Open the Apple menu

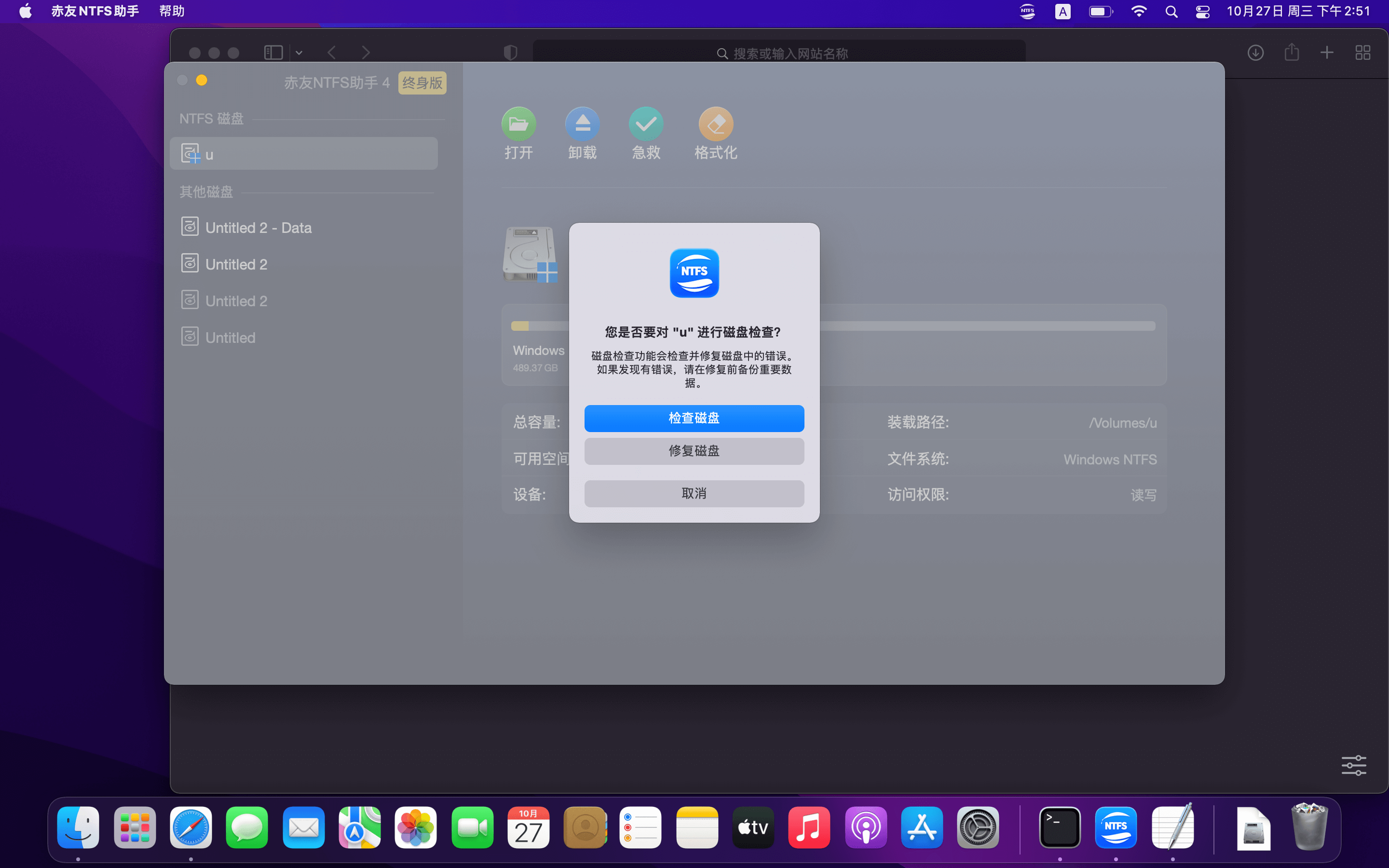[x=25, y=12]
